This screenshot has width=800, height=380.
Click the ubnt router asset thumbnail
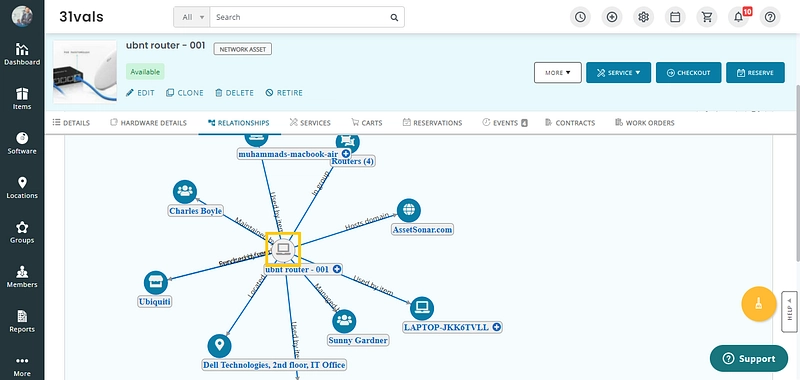pos(85,72)
